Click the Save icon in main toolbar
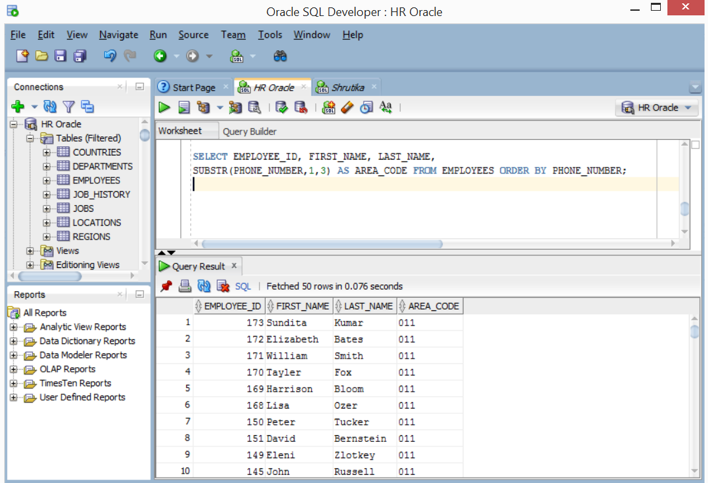Screen dimensions: 708x483 tap(61, 56)
